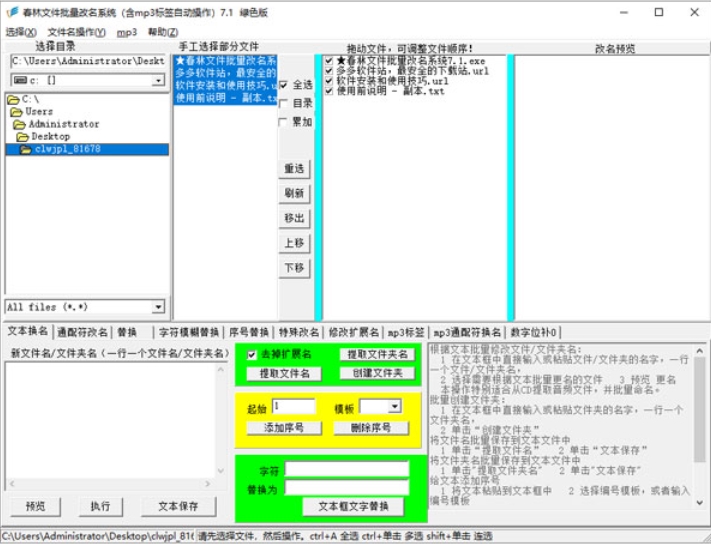711x544 pixels.
Task: Click the 字符 input field
Action: [x=347, y=469]
